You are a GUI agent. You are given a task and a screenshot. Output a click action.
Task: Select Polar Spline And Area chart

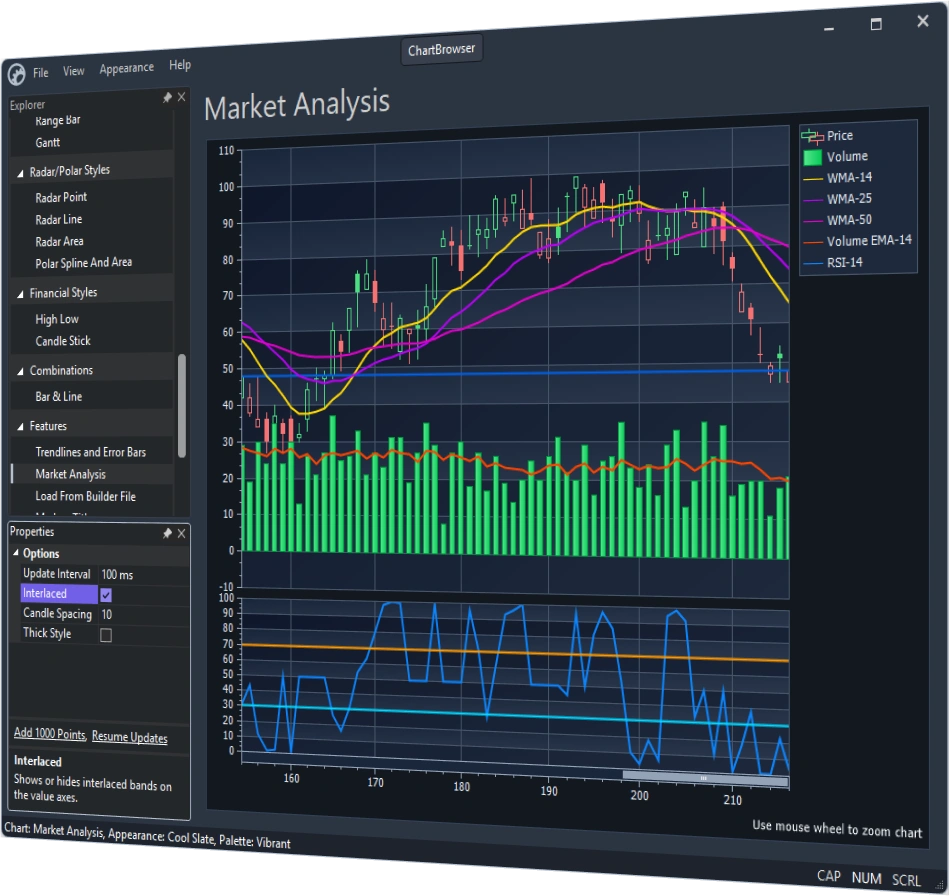coord(84,263)
